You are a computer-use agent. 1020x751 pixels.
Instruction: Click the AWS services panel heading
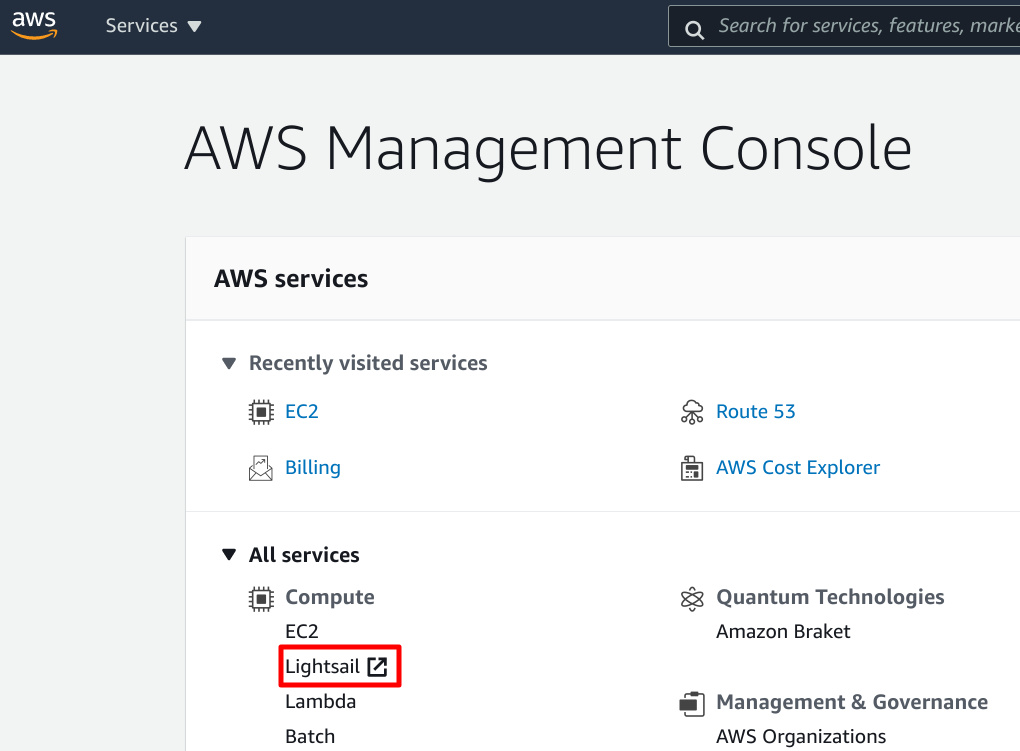tap(291, 279)
